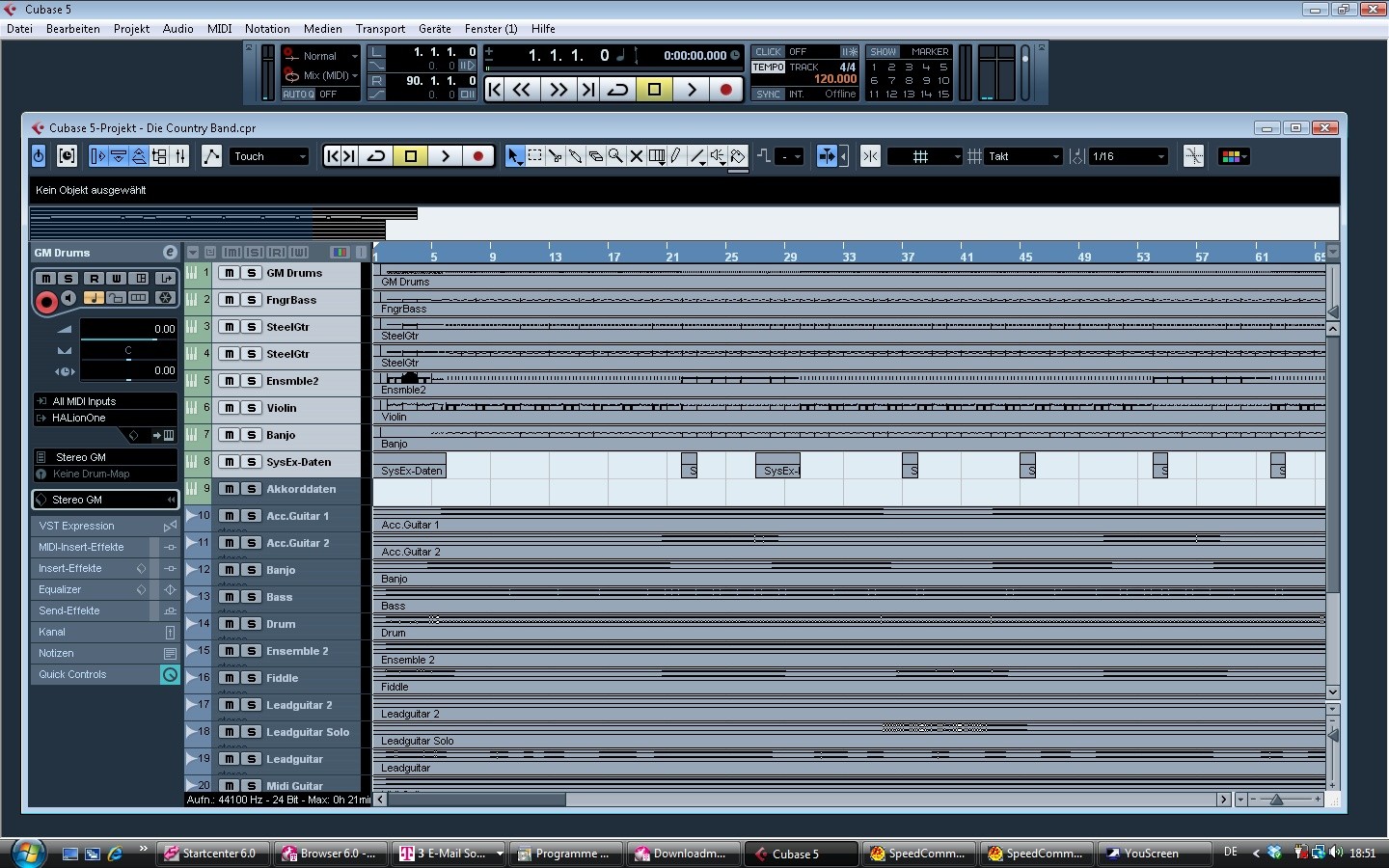Open the track color palette selector

click(1234, 156)
